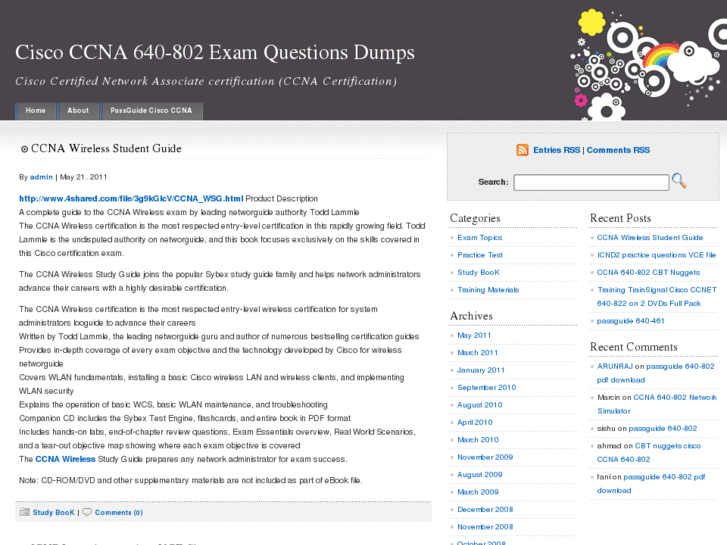727x545 pixels.
Task: Open Marcin's comment on CCNA 640-802 Network Simulator
Action: [x=657, y=404]
